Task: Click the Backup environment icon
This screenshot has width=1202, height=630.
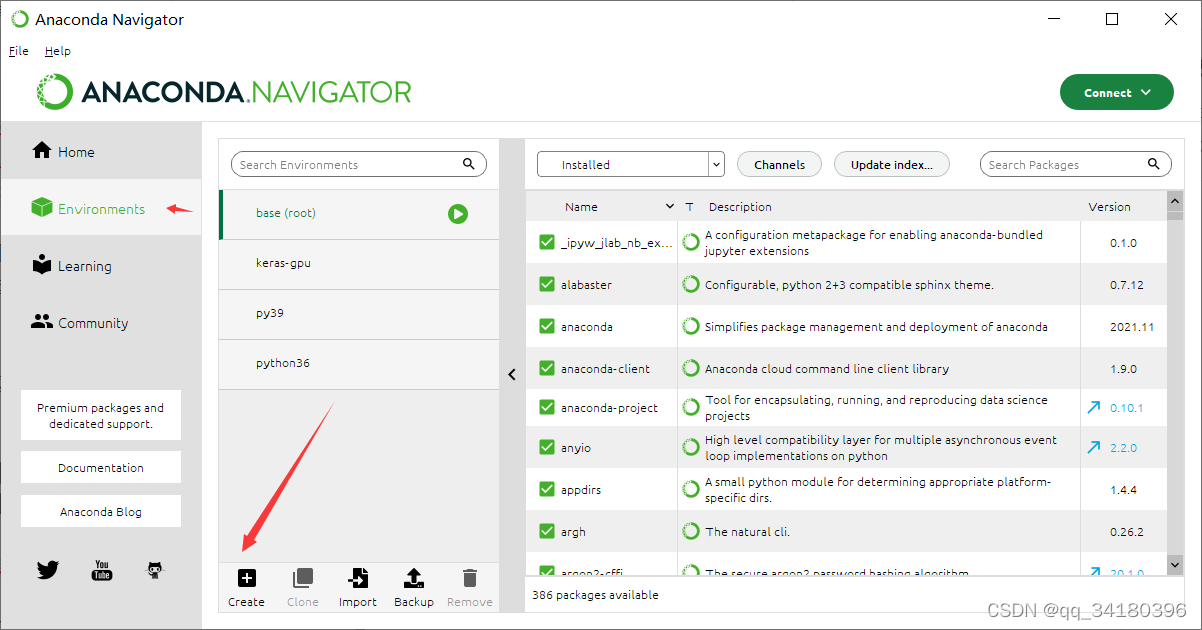Action: pyautogui.click(x=413, y=578)
